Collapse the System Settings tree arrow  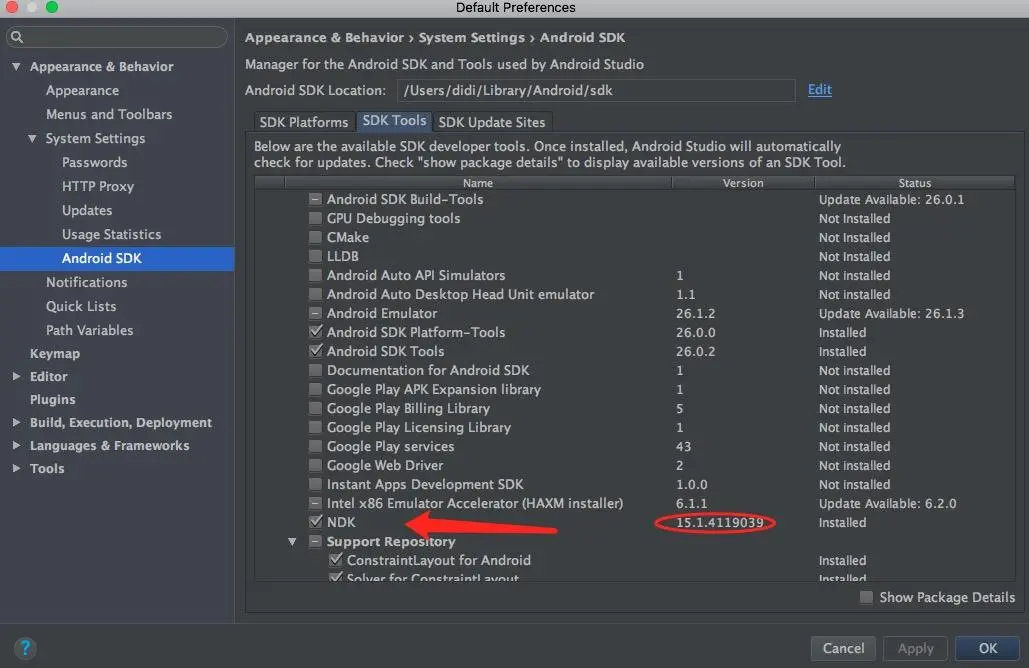[32, 138]
